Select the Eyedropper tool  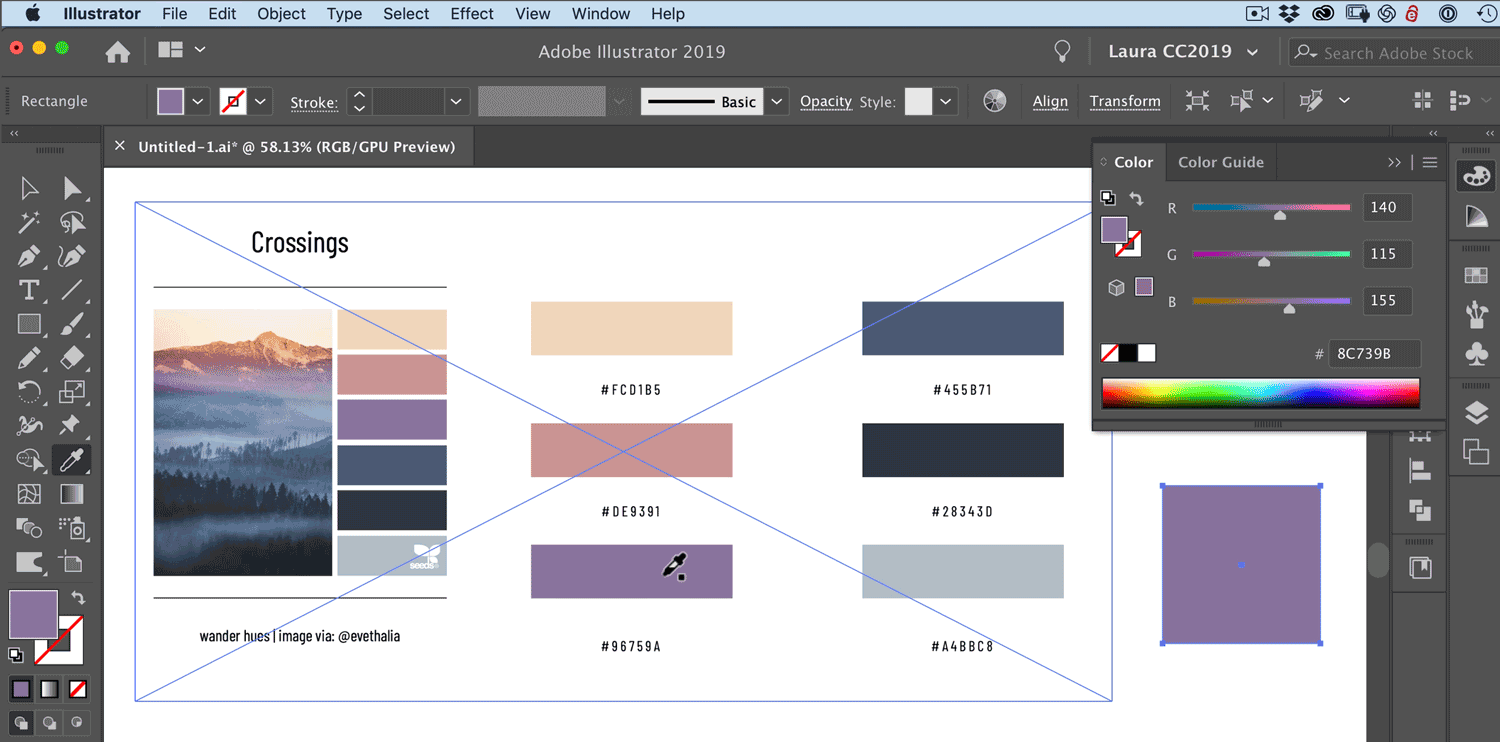(x=70, y=460)
